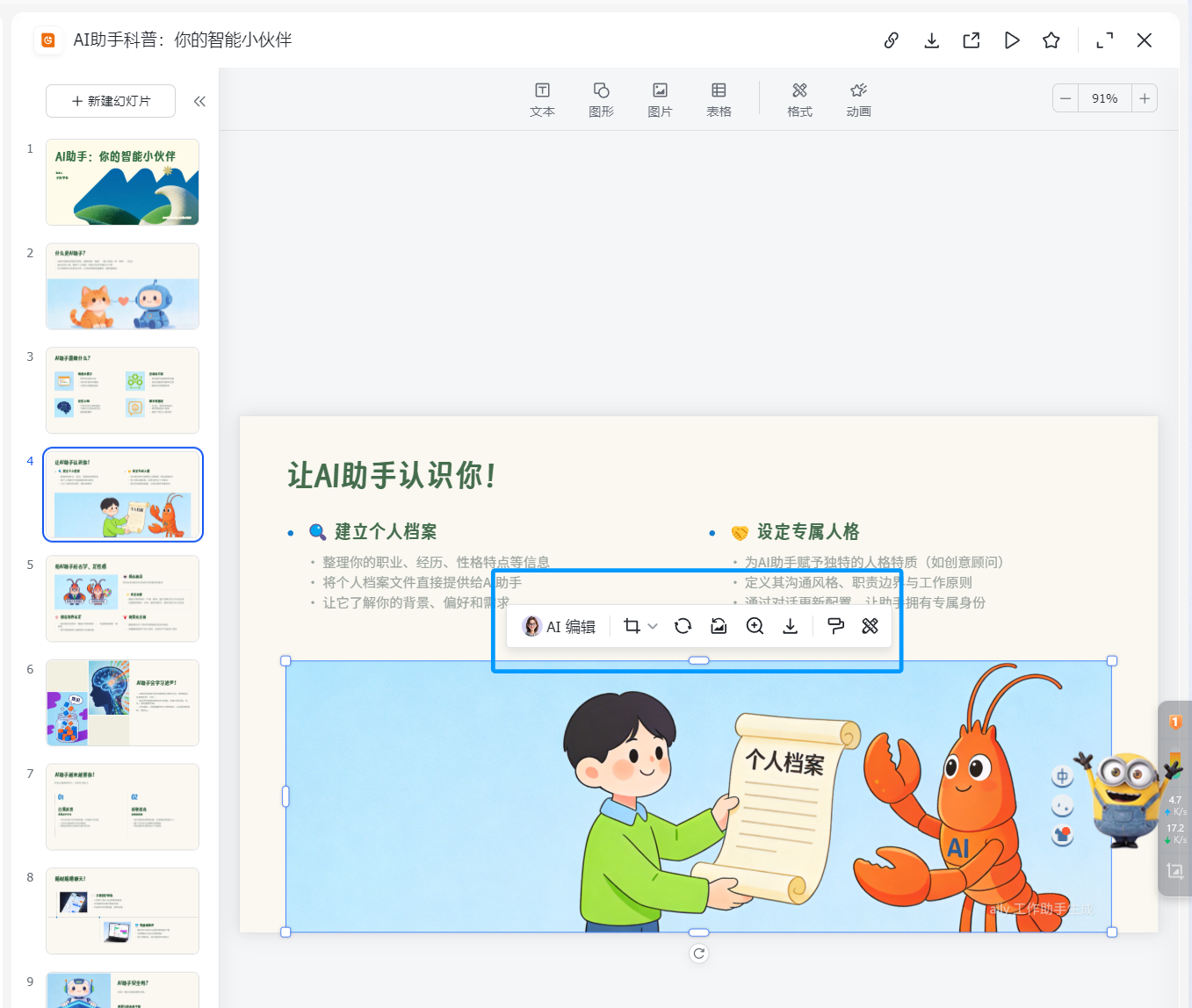
Task: Click the Minions desktop mascot
Action: [x=1126, y=799]
